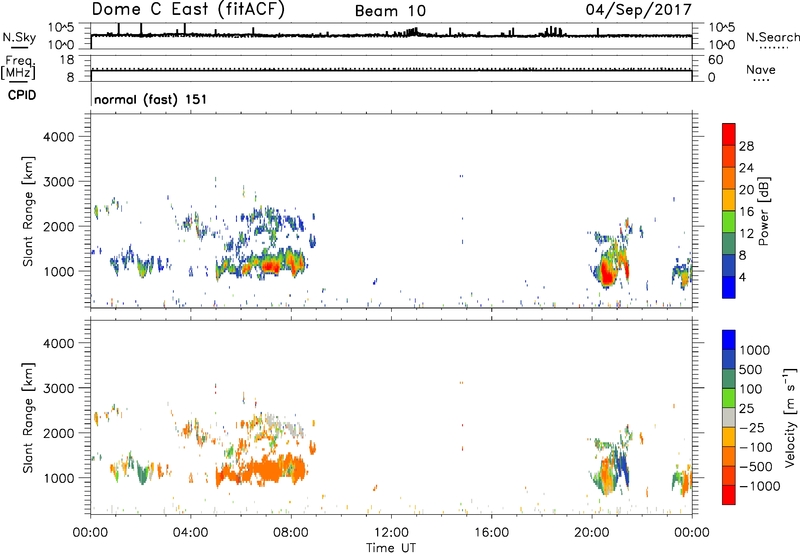Click the '18' frequency axis value
800x554 pixels.
point(67,60)
